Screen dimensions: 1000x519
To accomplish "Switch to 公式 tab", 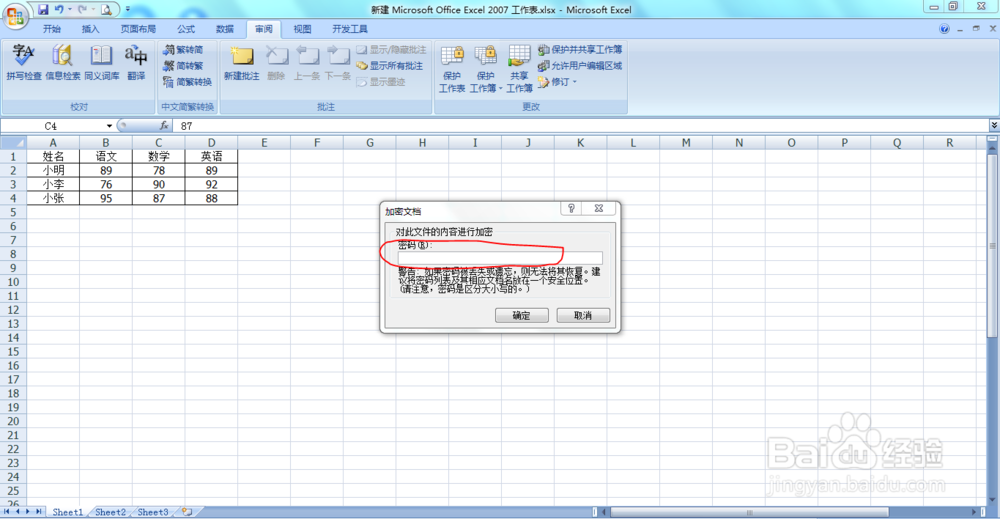I will 186,29.
